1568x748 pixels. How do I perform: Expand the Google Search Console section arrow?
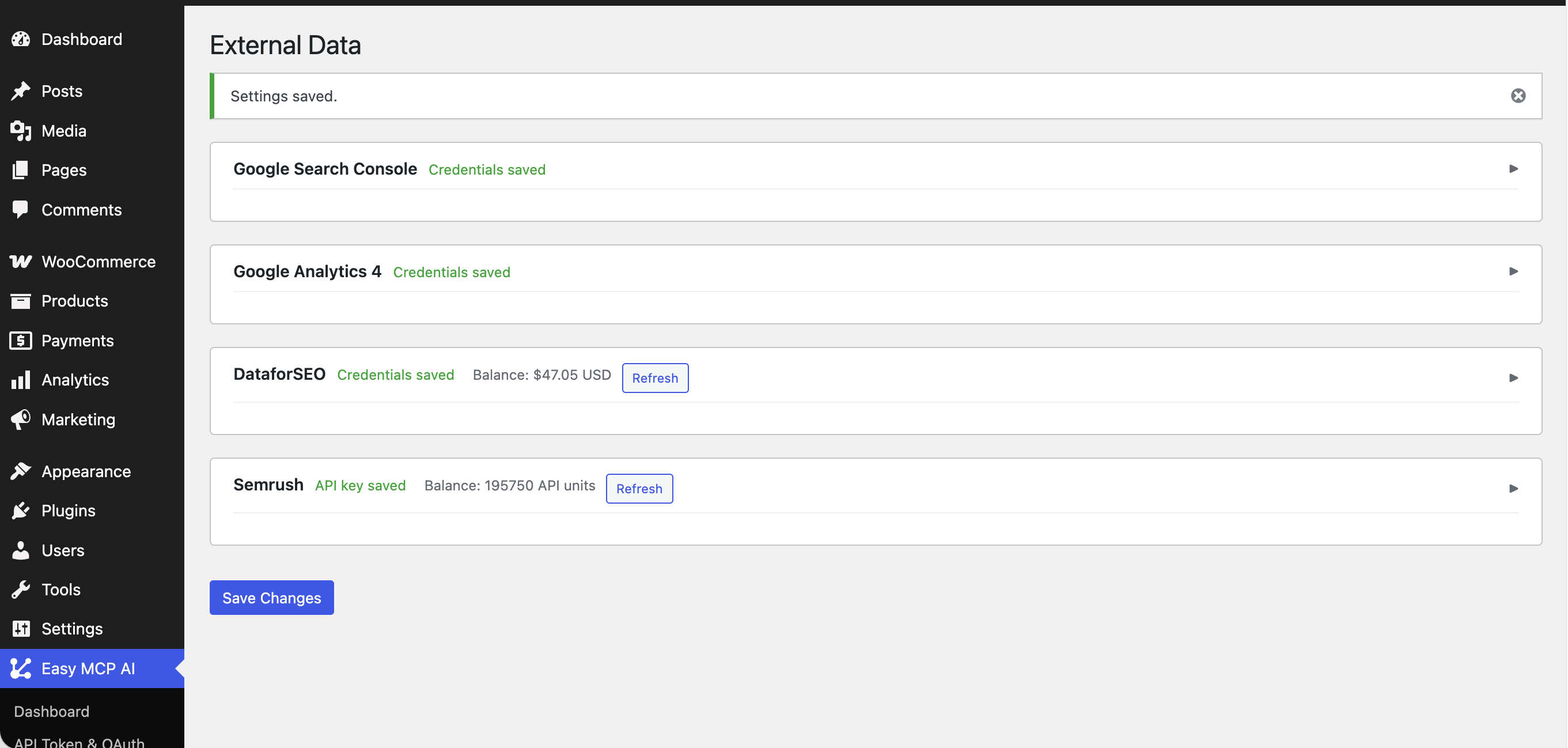pos(1513,169)
